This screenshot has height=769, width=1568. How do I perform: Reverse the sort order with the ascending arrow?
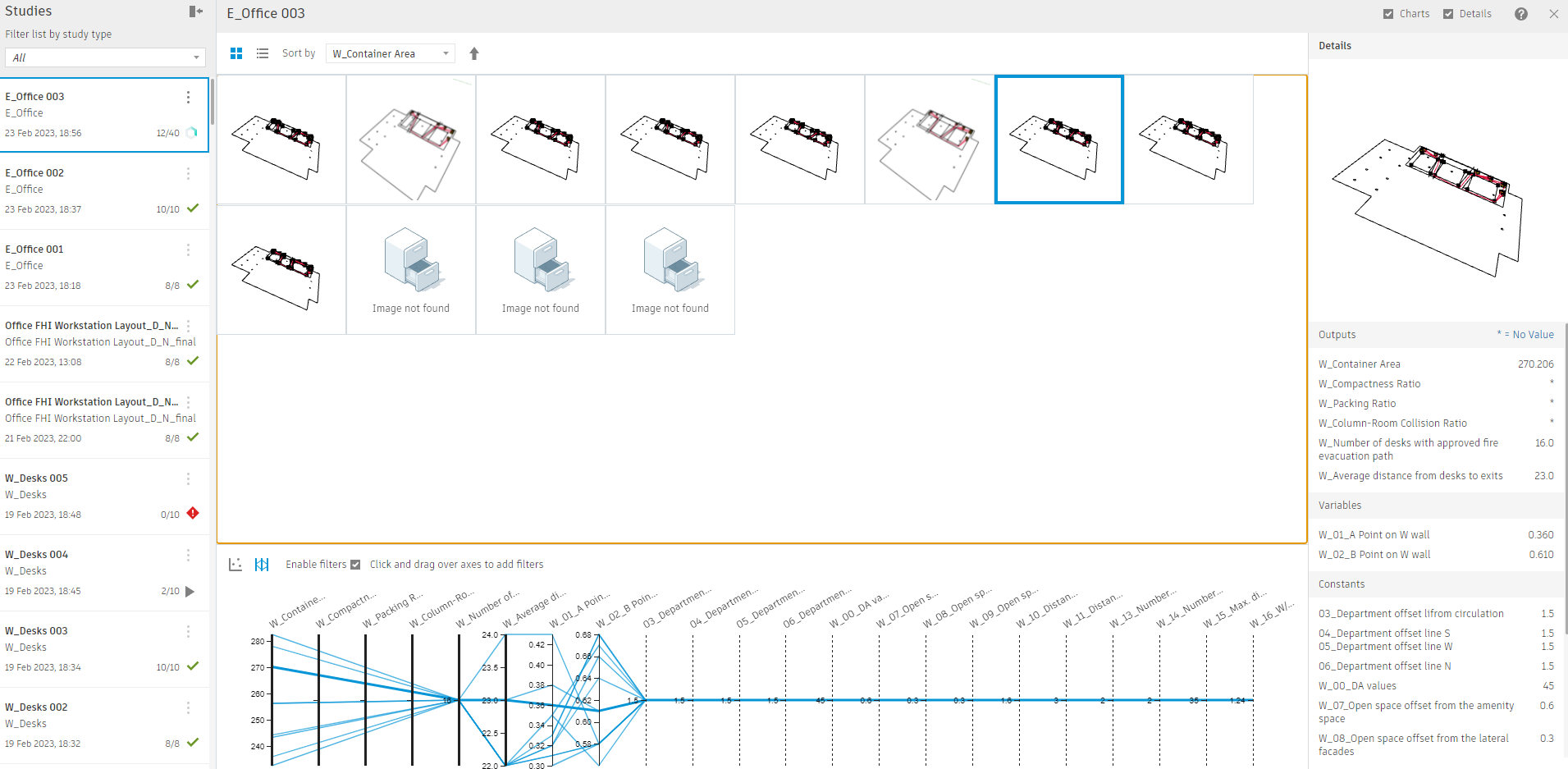pyautogui.click(x=473, y=53)
